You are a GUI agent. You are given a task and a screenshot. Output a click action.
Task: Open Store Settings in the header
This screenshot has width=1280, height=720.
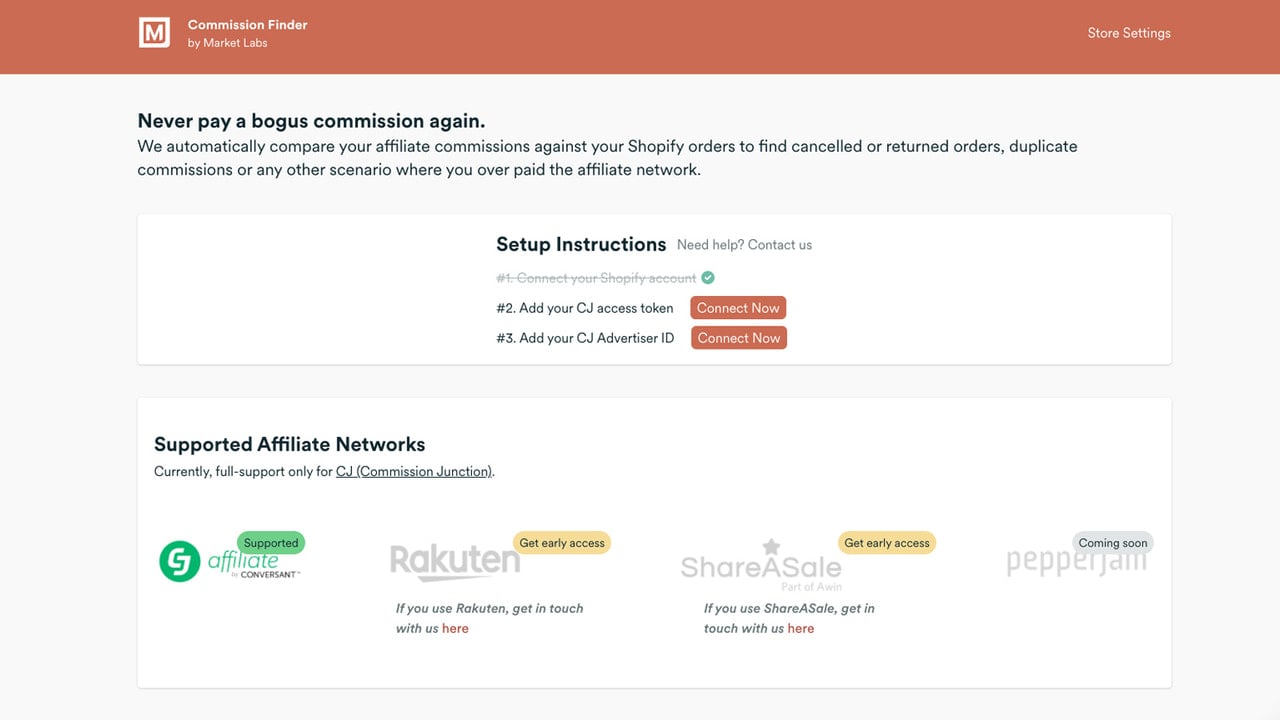click(1129, 33)
